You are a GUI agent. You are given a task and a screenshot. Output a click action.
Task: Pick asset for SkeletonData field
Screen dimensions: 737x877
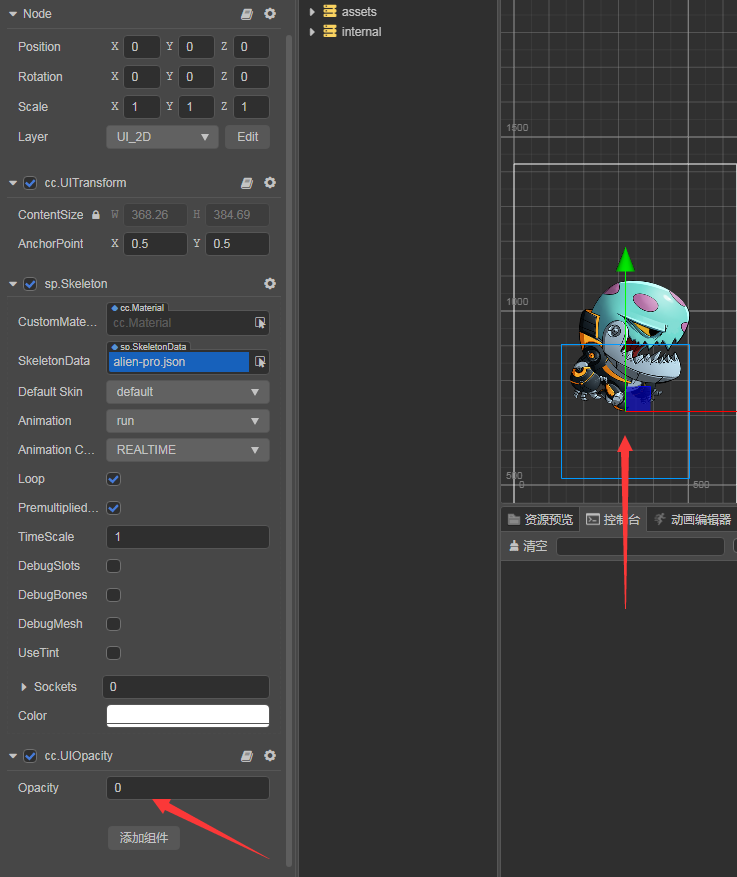(x=260, y=362)
